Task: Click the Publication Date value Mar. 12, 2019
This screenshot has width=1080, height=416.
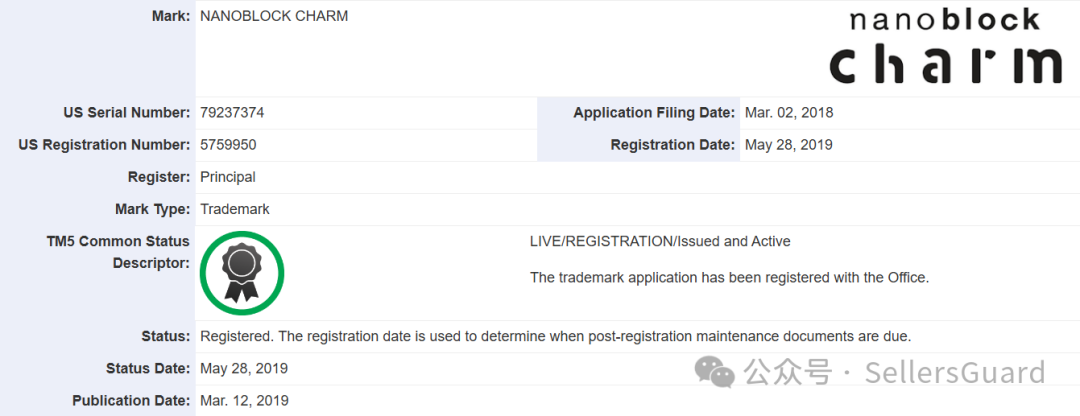Action: coord(244,400)
